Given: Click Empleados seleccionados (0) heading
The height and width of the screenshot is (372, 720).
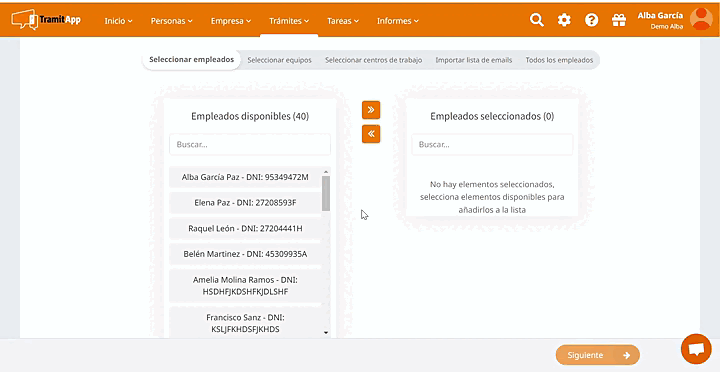Looking at the screenshot, I should [x=492, y=117].
